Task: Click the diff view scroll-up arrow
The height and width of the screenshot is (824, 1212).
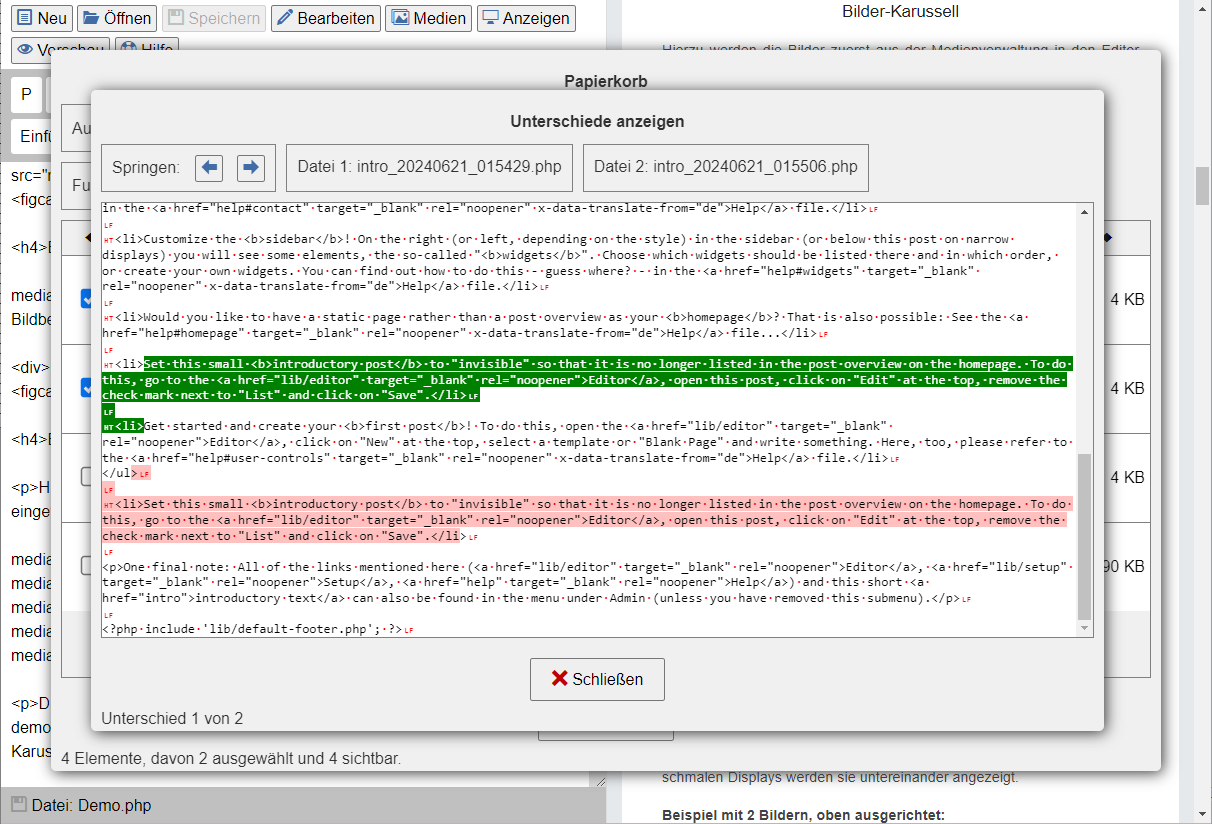Action: [1085, 212]
